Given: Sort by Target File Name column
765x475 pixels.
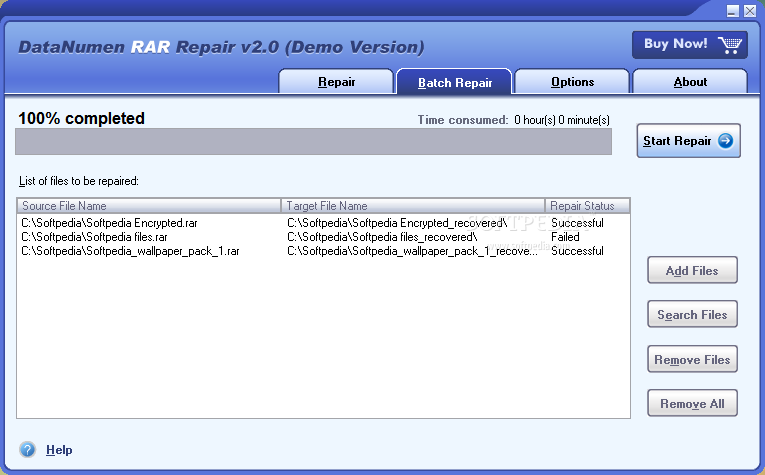Looking at the screenshot, I should (x=413, y=206).
